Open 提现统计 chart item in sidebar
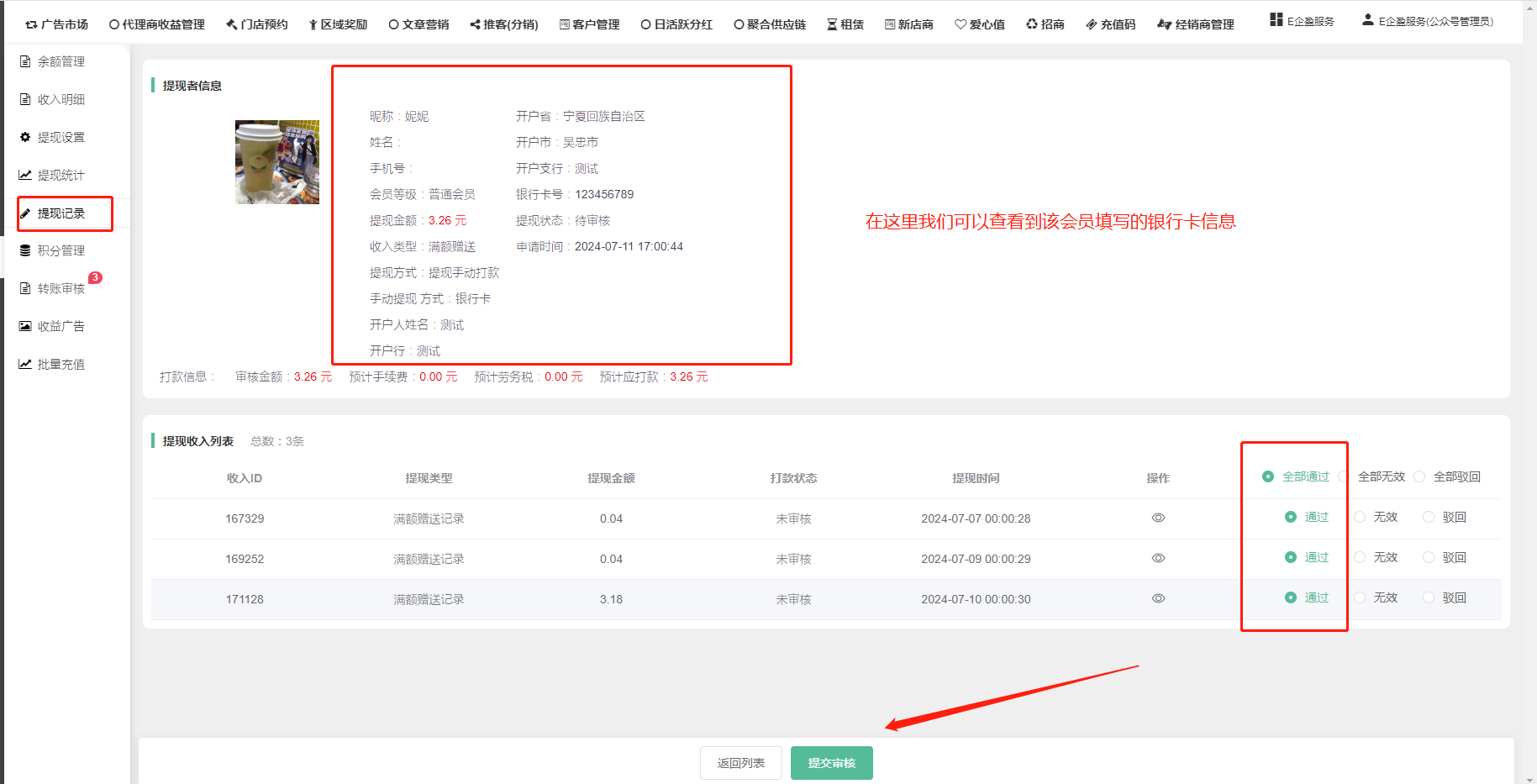Viewport: 1537px width, 784px height. point(61,175)
